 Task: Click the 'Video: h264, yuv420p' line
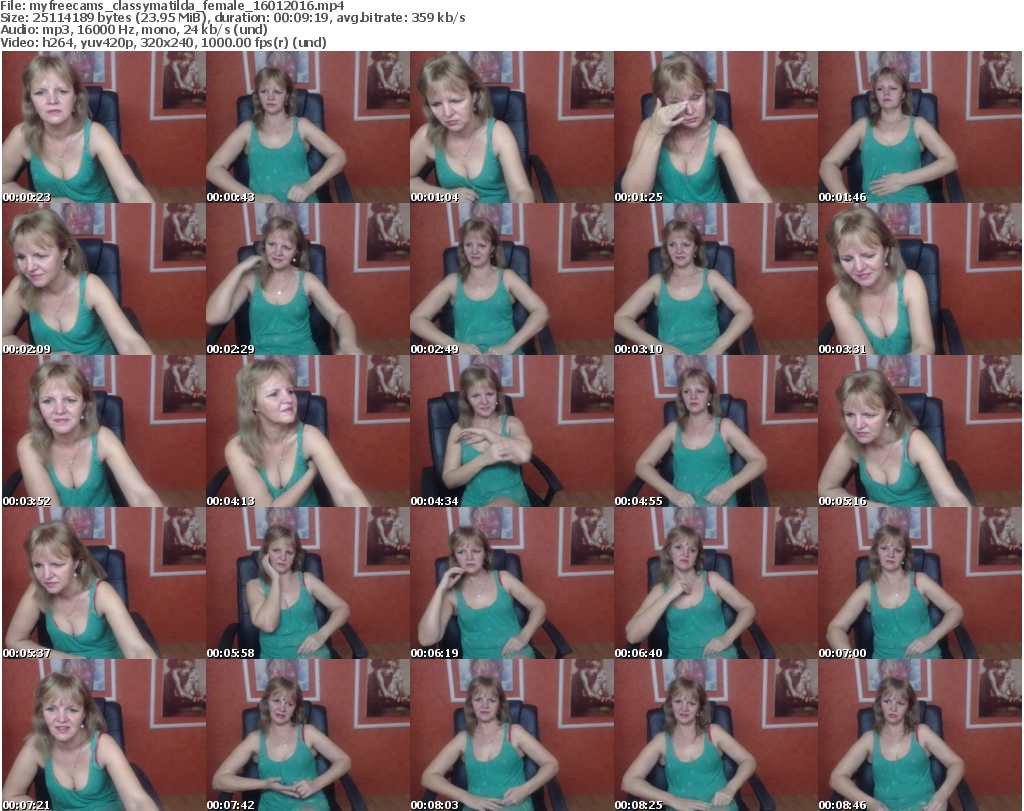(x=164, y=42)
